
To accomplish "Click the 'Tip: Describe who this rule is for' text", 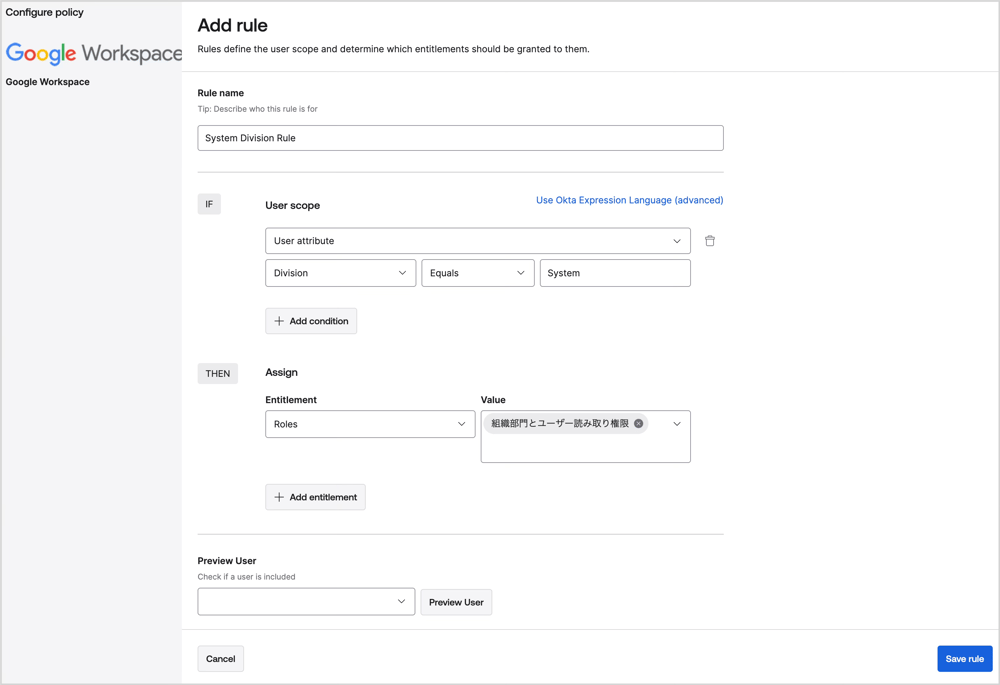I will pos(258,109).
